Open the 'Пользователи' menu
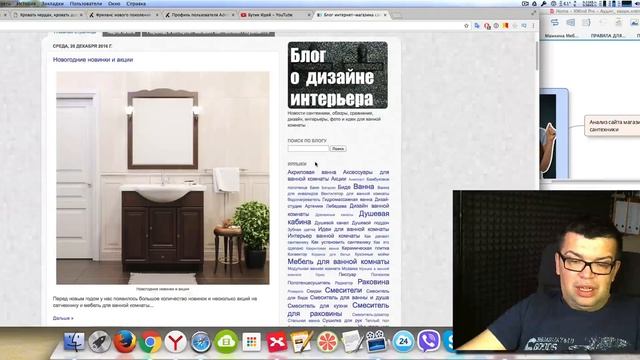The height and width of the screenshot is (360, 640). coord(86,4)
